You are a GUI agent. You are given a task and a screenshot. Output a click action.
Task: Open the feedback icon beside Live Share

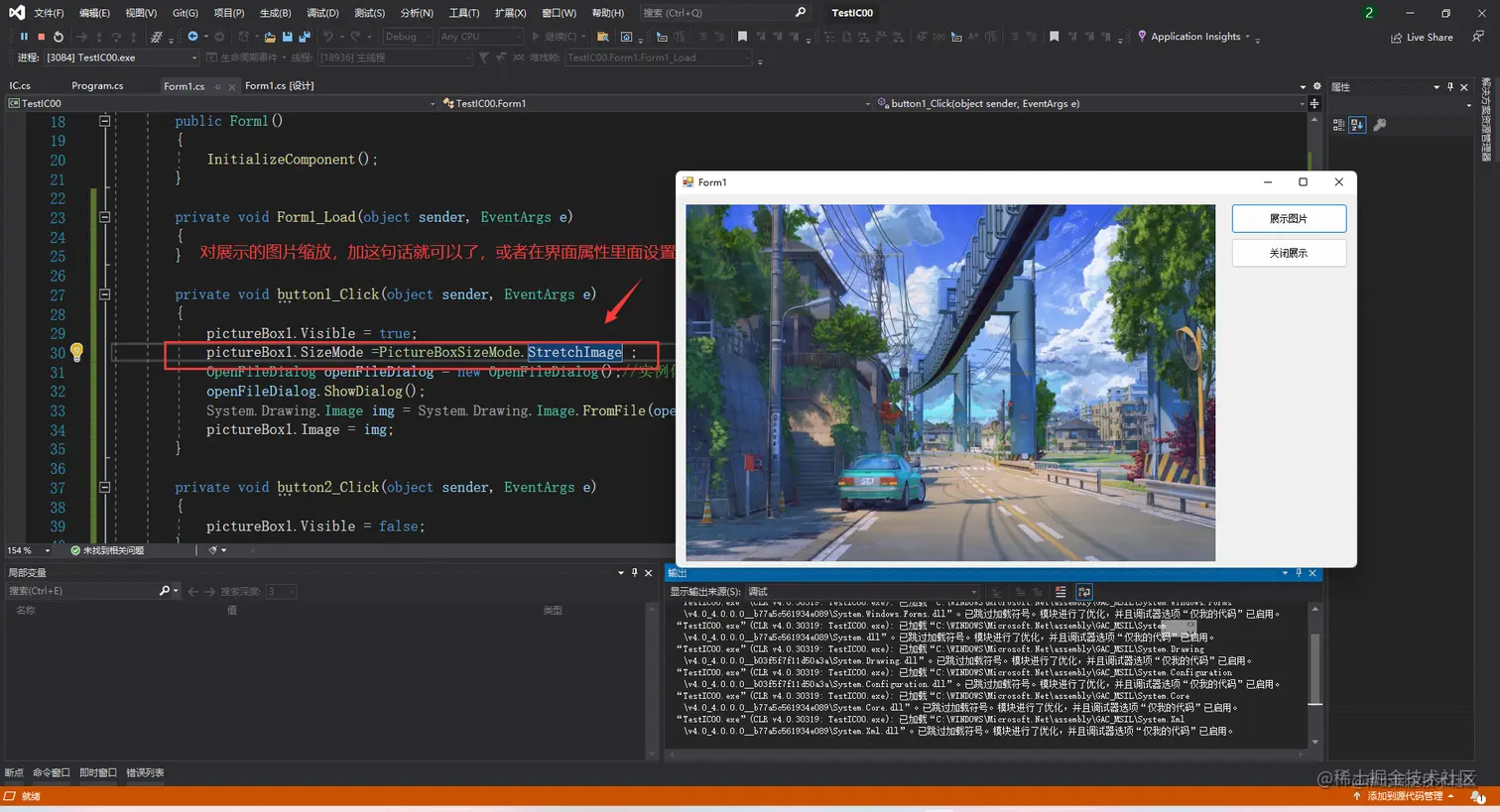(1477, 37)
